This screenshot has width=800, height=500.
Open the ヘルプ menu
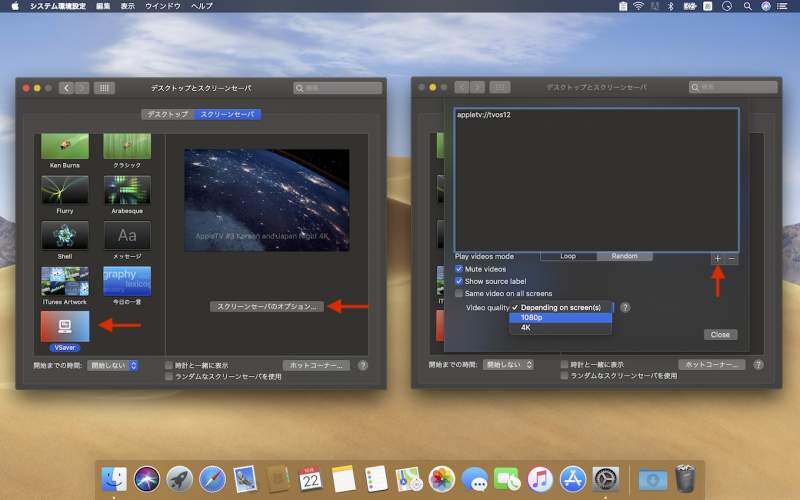click(x=202, y=6)
